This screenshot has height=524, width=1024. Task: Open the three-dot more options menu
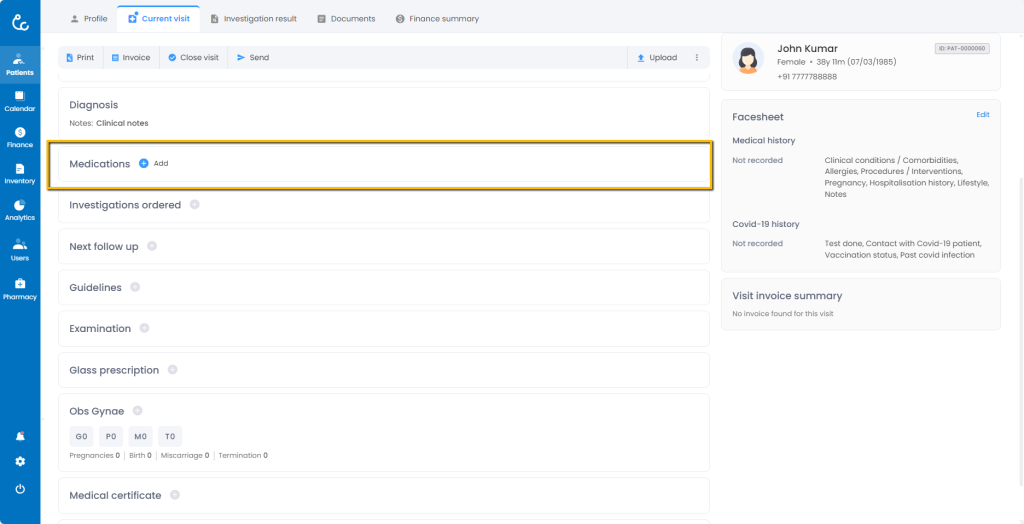[697, 58]
